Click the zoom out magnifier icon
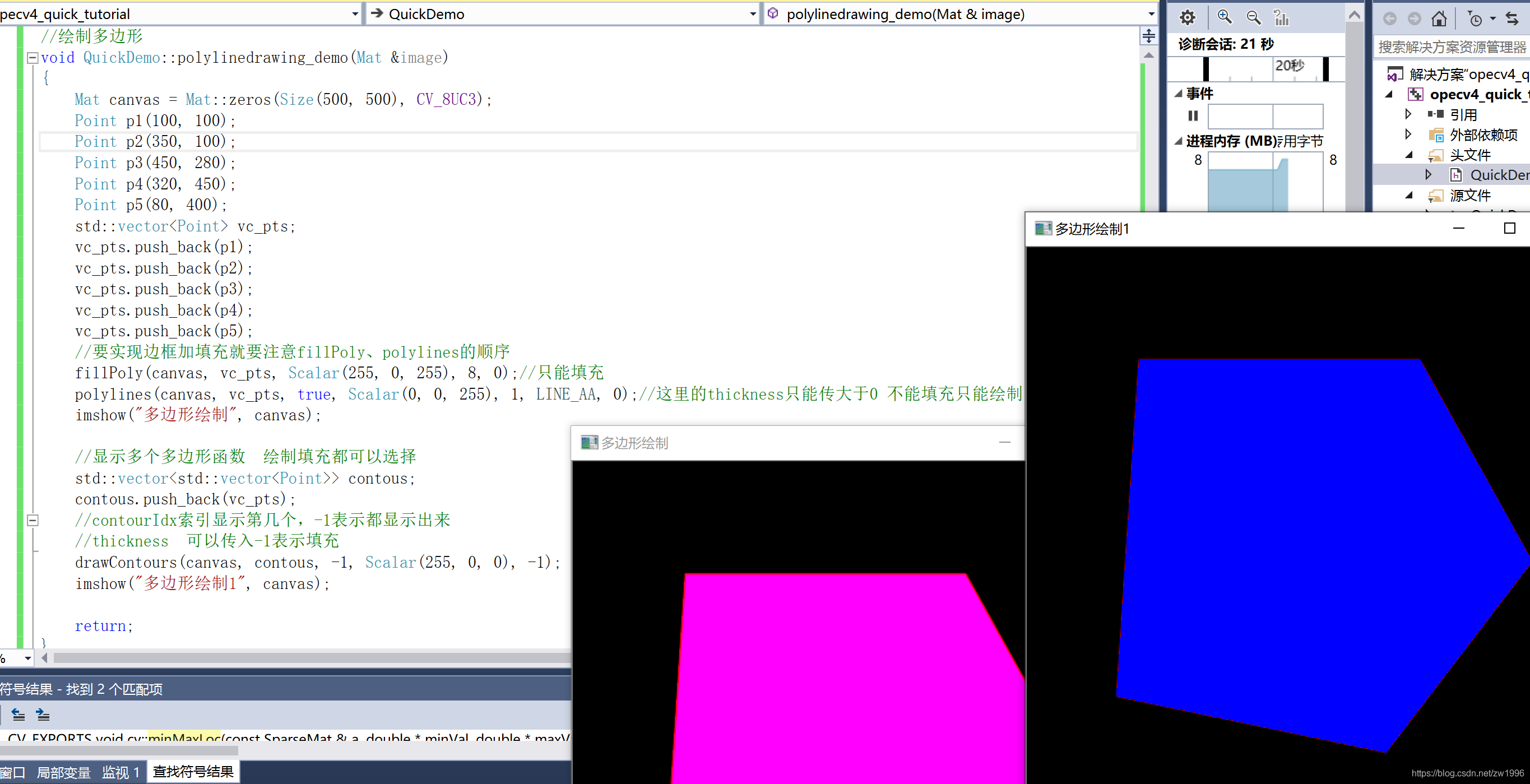Screen dimensions: 1530x784 point(1253,18)
